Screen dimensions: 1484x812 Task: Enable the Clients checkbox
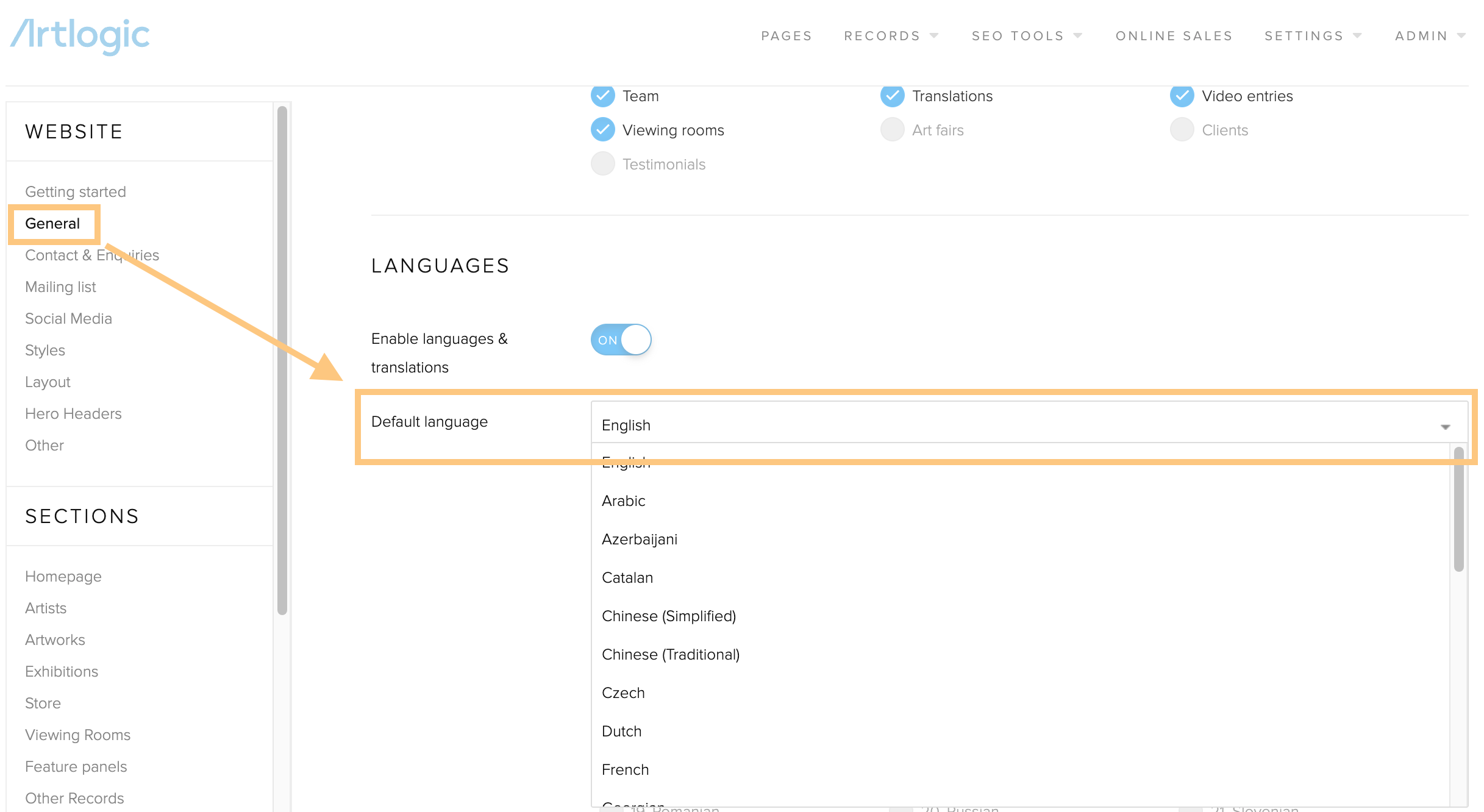(1182, 129)
